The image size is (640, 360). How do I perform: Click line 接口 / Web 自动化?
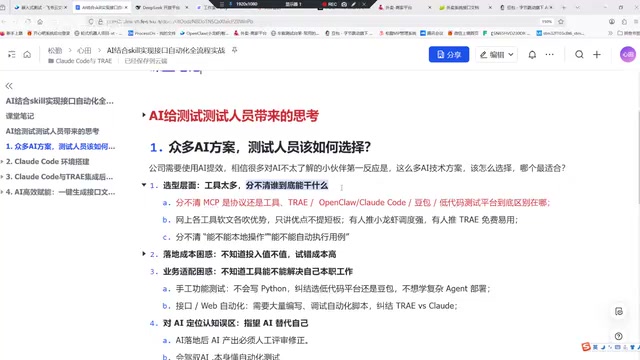pos(317,306)
